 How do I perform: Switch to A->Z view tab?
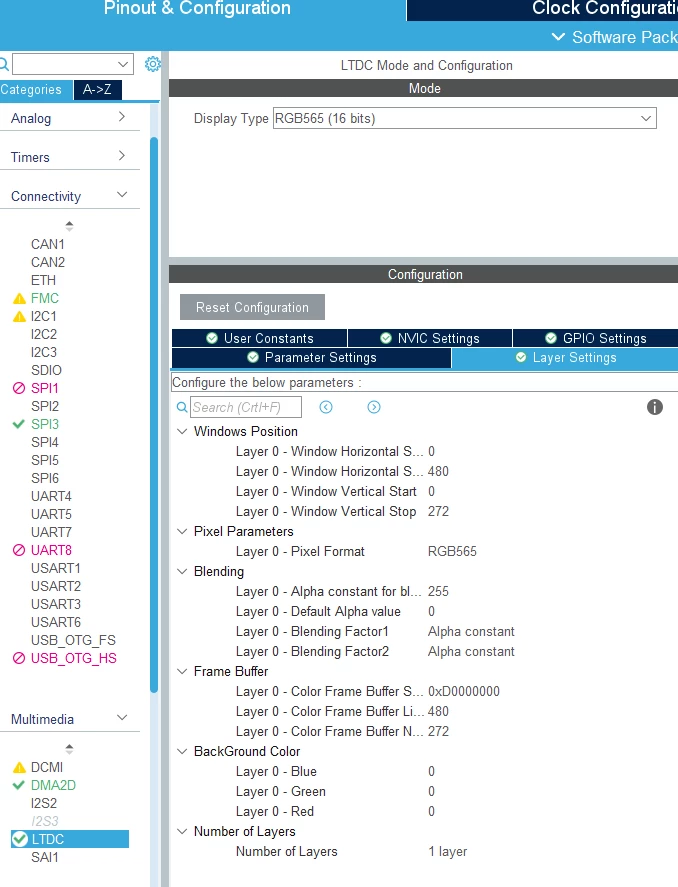tap(97, 89)
